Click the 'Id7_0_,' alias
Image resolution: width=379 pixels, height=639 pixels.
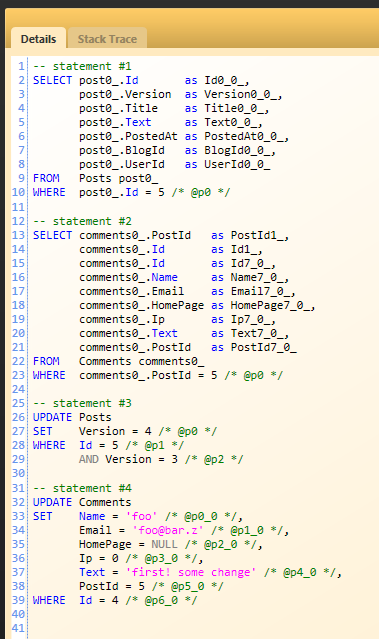(253, 263)
